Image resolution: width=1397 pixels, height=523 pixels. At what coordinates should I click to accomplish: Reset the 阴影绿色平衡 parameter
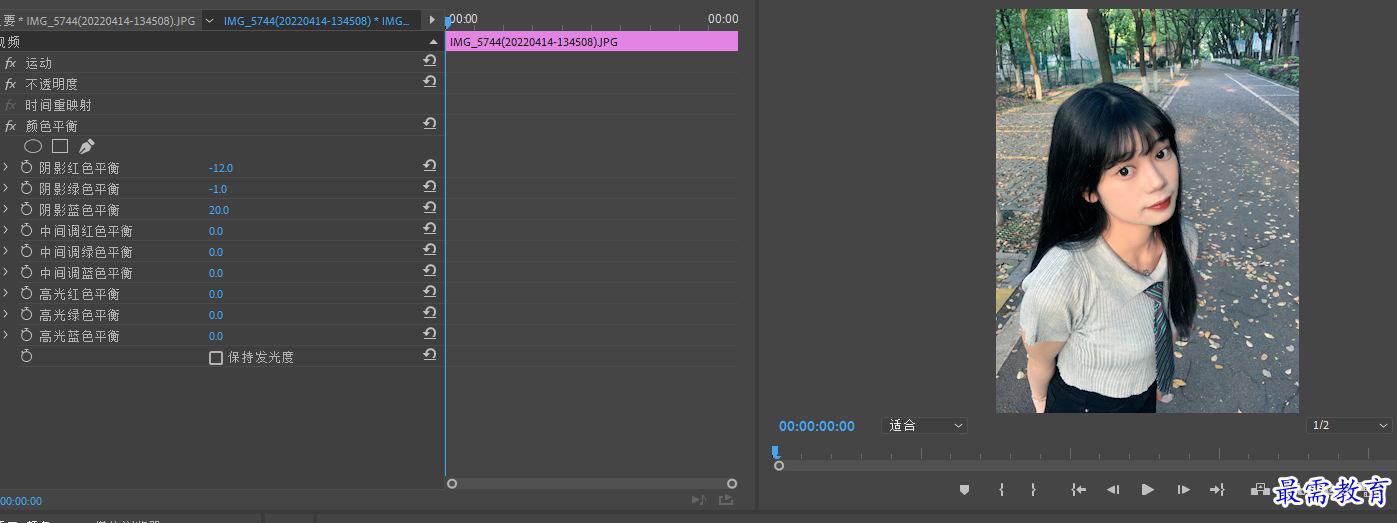click(x=429, y=187)
